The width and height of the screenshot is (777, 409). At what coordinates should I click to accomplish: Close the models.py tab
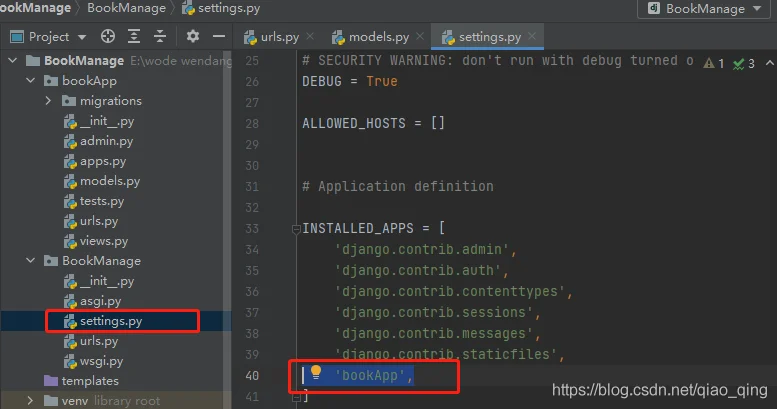click(x=420, y=36)
